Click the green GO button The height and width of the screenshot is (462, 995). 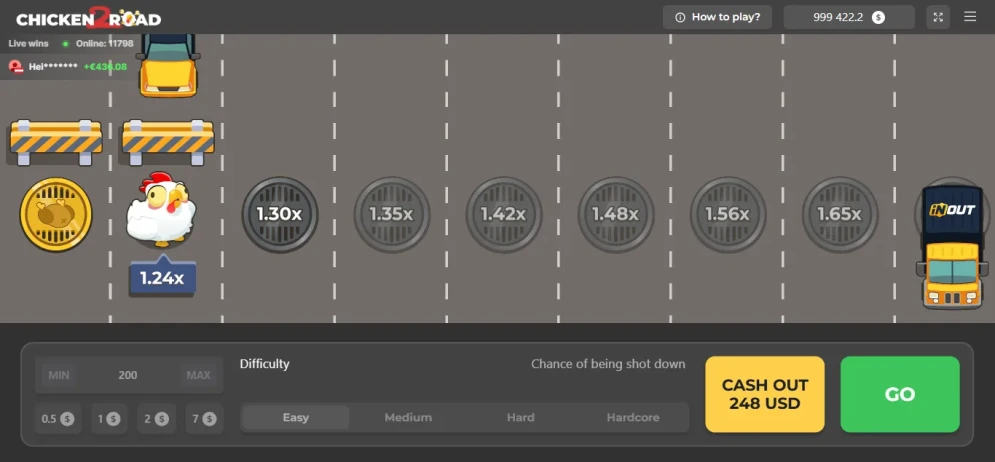(x=900, y=394)
